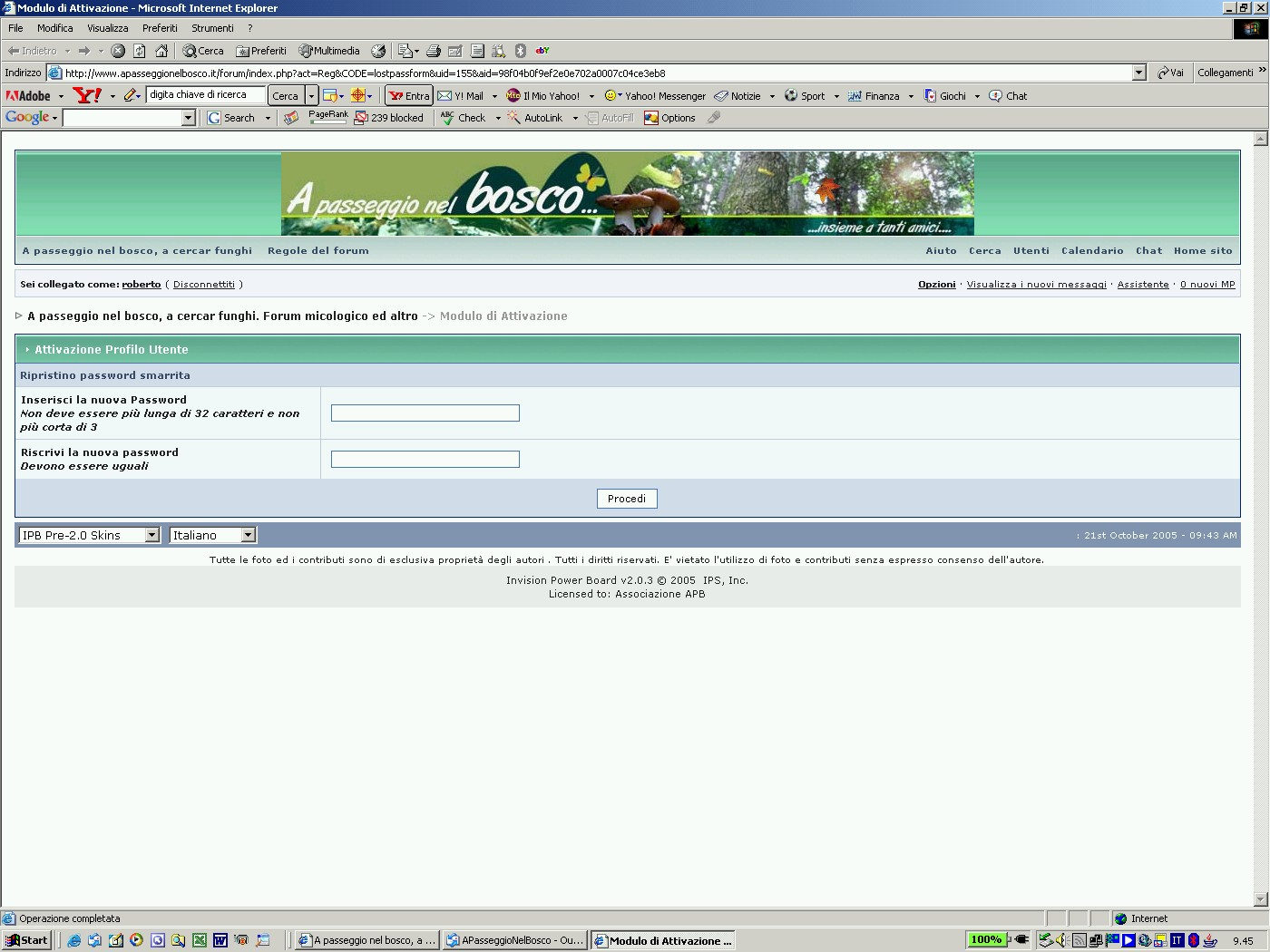Click the Windows Start button

click(x=26, y=940)
